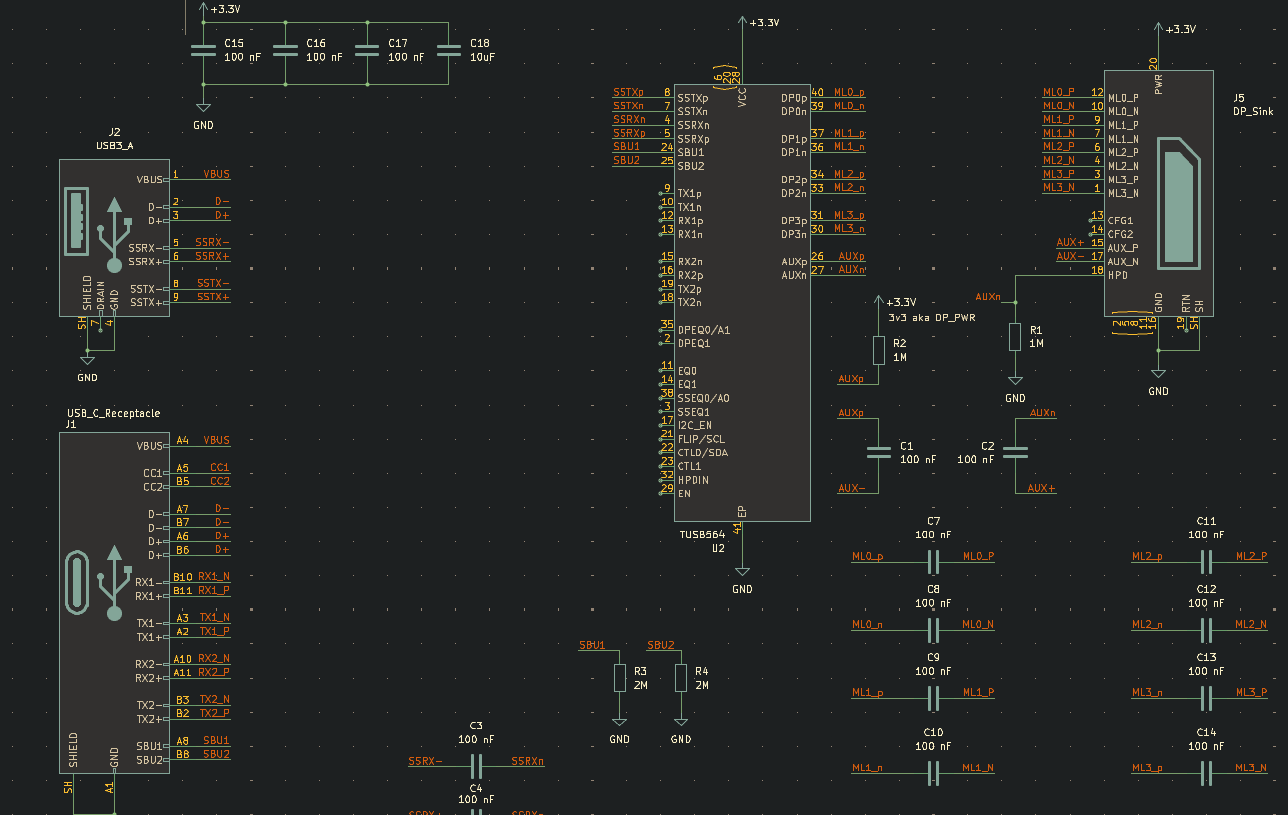Select the C11 capacitor symbol

pyautogui.click(x=1206, y=562)
